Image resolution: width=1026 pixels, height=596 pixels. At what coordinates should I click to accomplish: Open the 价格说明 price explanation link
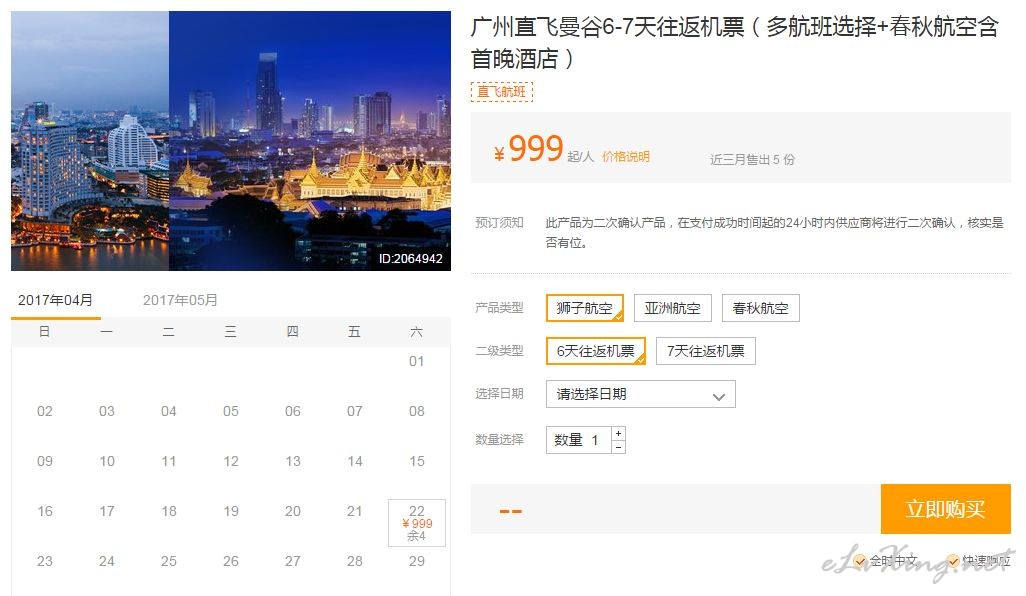[626, 156]
